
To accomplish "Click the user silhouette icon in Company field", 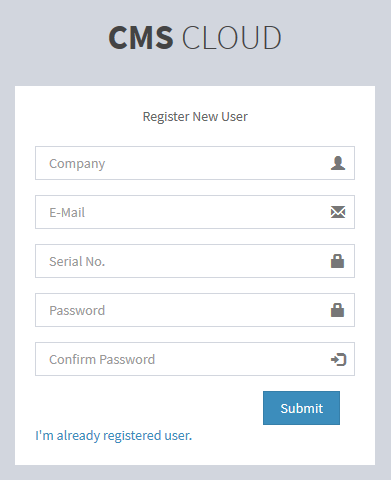I will 338,163.
